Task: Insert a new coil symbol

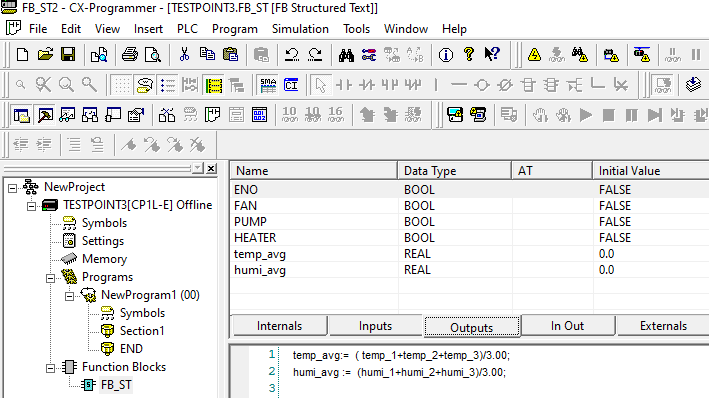Action: (x=482, y=85)
